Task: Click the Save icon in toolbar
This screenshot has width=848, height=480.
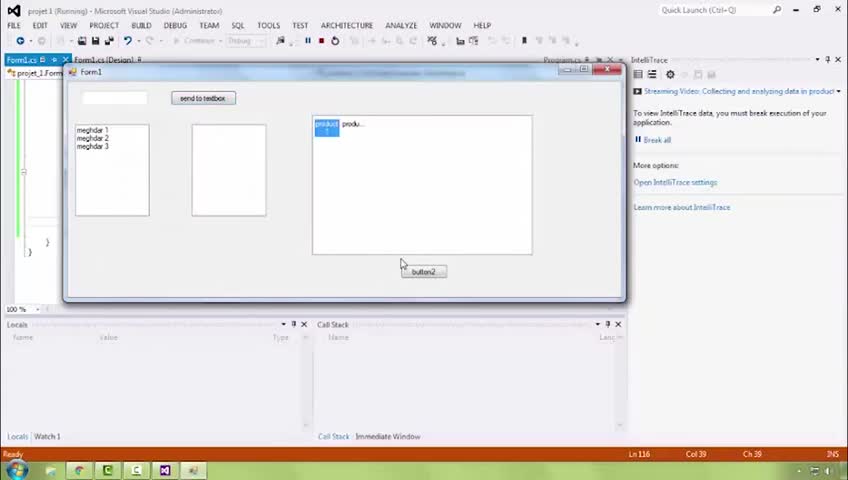Action: point(96,41)
